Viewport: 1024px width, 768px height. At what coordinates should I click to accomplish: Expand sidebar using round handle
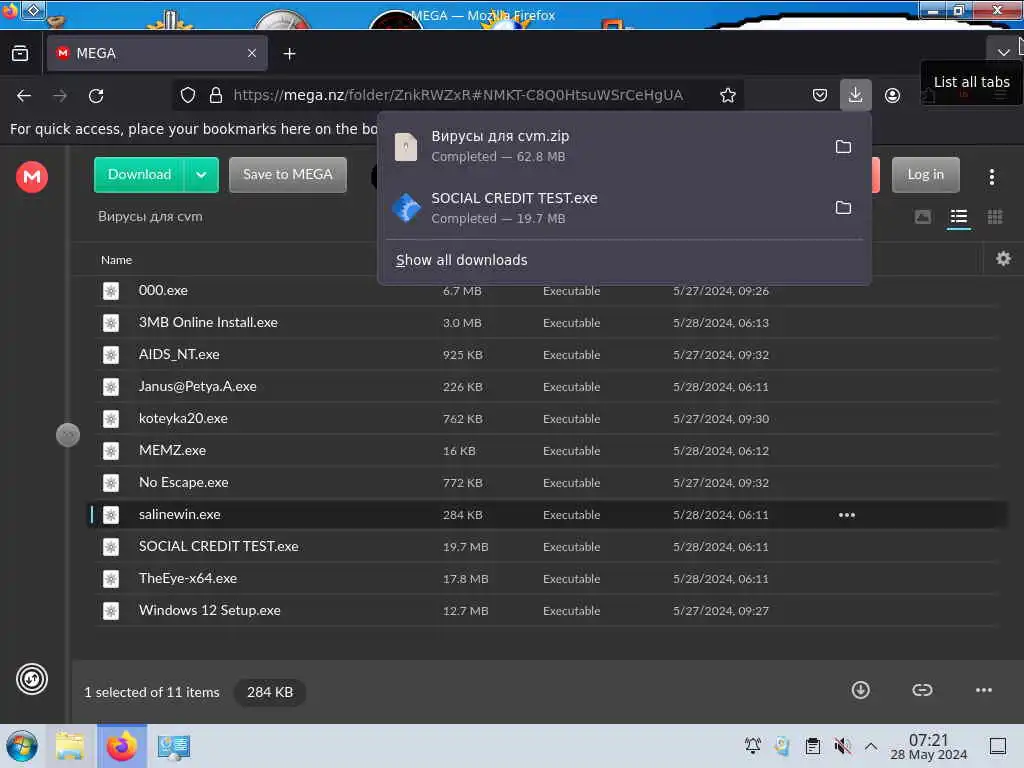click(68, 435)
